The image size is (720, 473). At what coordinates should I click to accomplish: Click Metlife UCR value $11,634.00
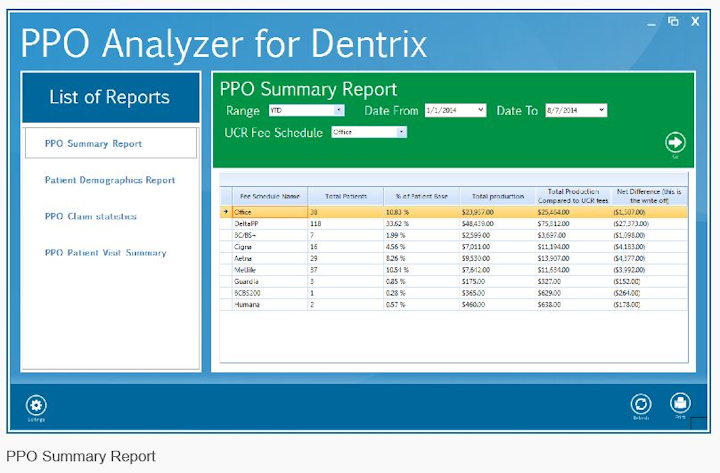coord(553,270)
